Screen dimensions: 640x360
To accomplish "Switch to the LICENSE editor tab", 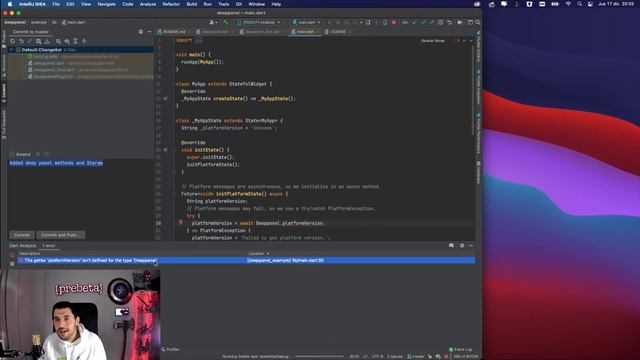I will click(x=337, y=31).
